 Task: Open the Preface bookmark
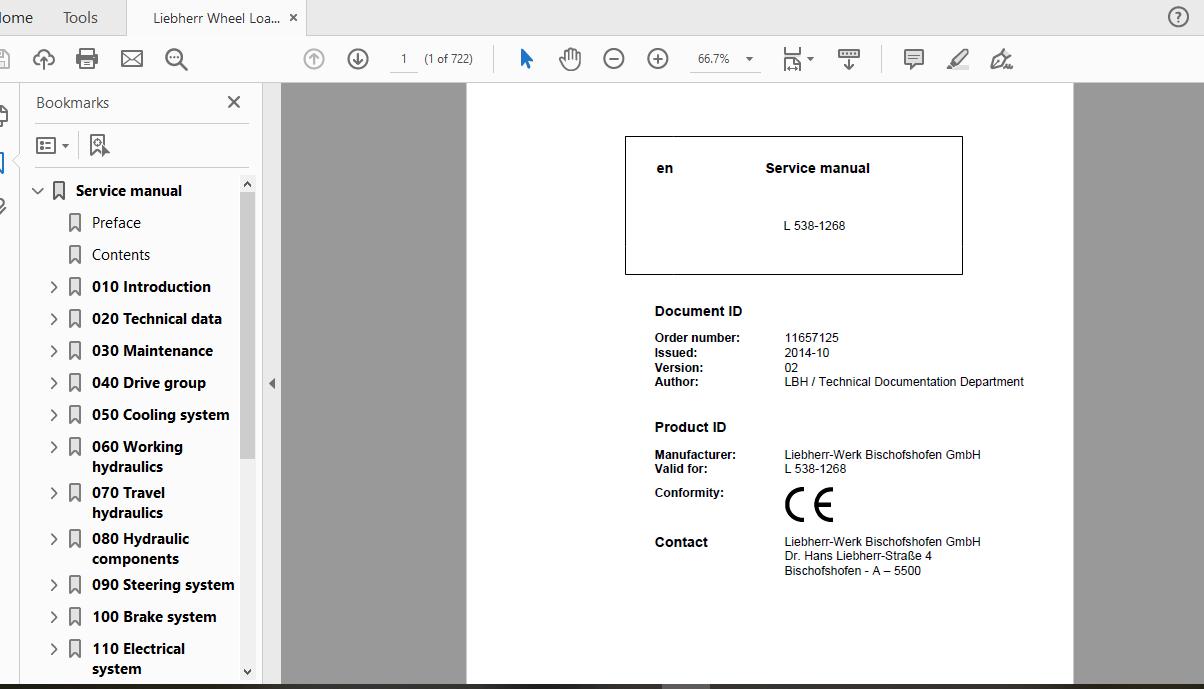point(116,222)
